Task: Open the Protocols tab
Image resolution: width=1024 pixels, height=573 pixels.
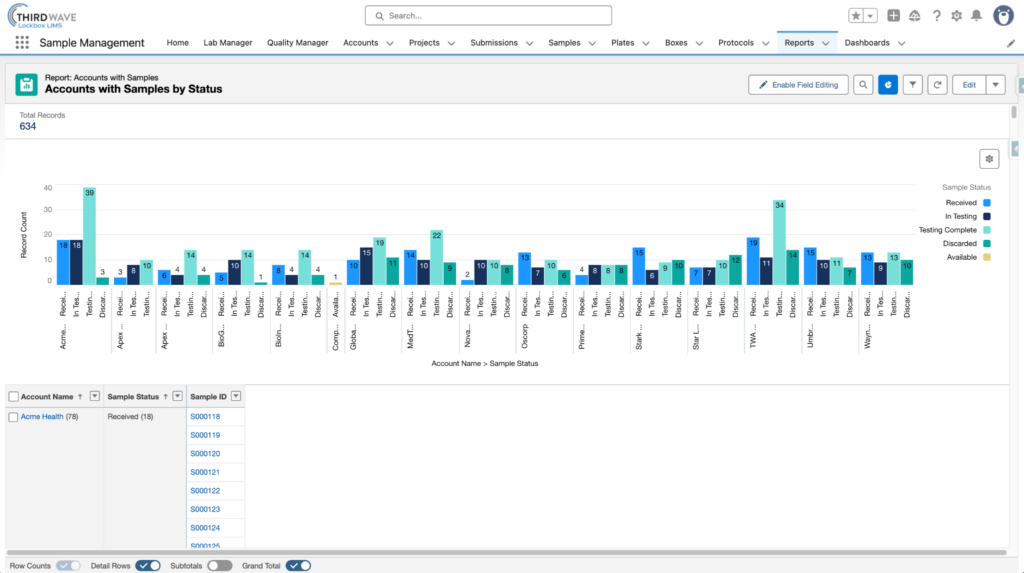Action: (x=736, y=42)
